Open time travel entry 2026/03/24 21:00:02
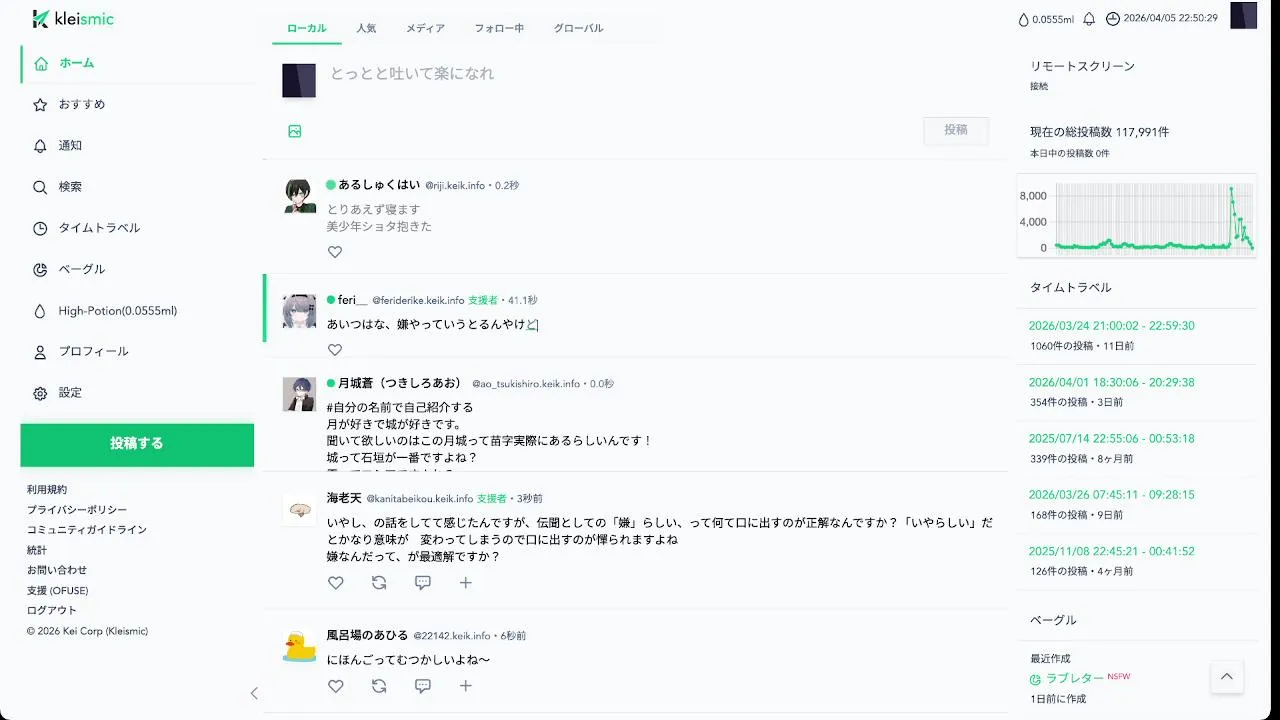This screenshot has height=720, width=1280. [x=1111, y=326]
